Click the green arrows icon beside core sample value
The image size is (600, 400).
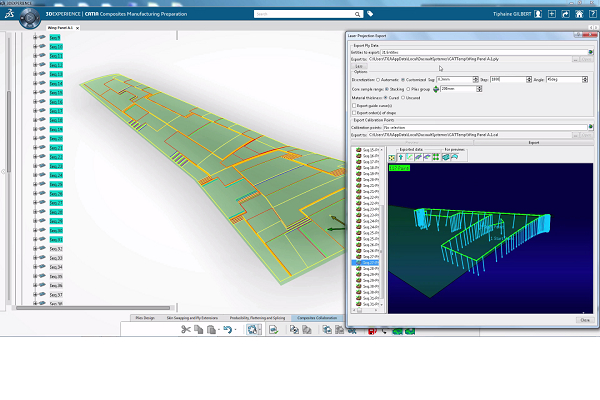pyautogui.click(x=436, y=89)
